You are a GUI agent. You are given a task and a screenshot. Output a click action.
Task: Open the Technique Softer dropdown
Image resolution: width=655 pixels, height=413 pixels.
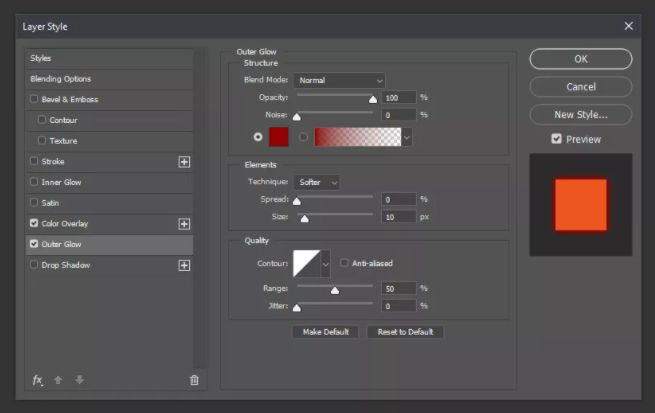coord(317,182)
